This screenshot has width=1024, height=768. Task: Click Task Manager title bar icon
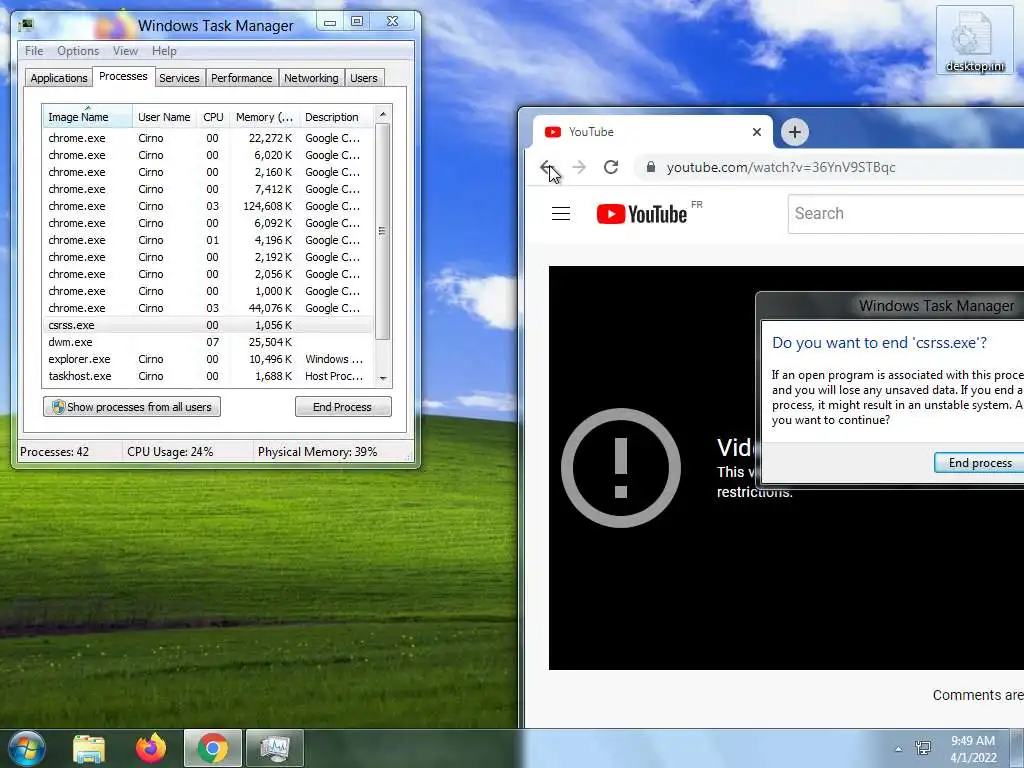pos(26,25)
